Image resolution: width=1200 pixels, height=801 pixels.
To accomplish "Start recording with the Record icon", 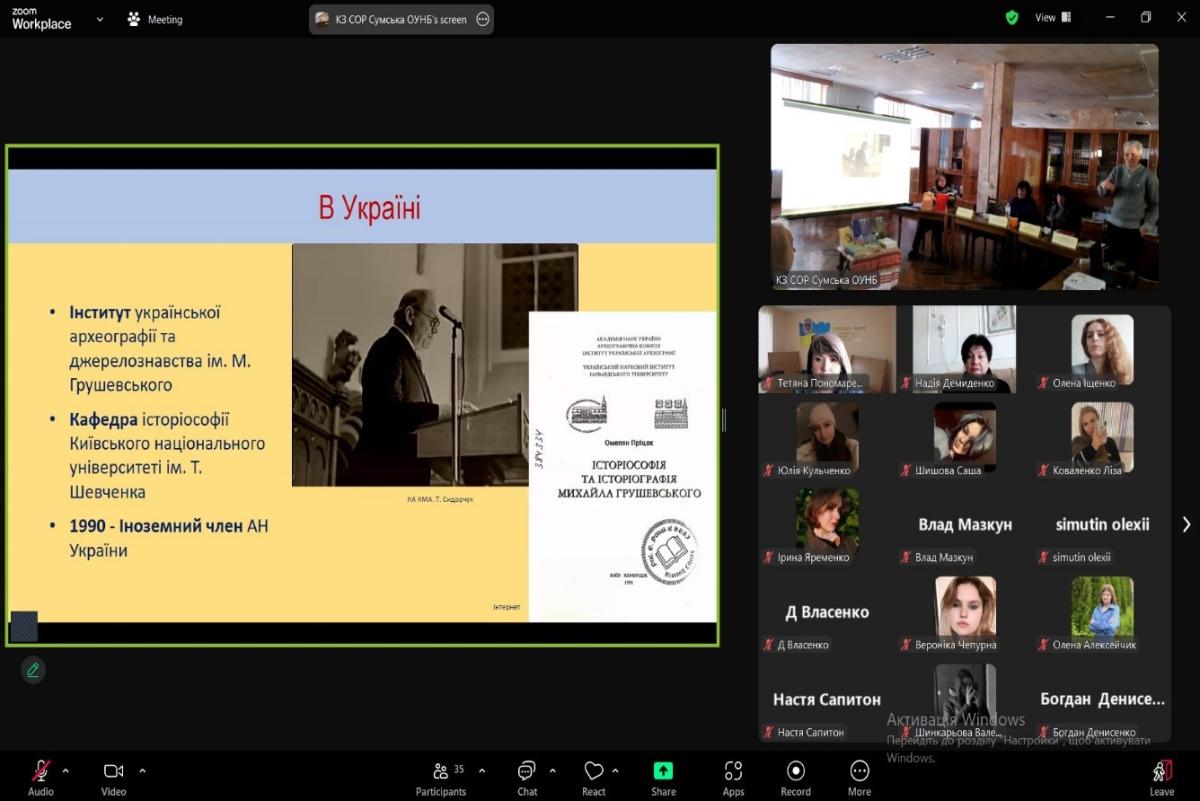I will [x=796, y=771].
